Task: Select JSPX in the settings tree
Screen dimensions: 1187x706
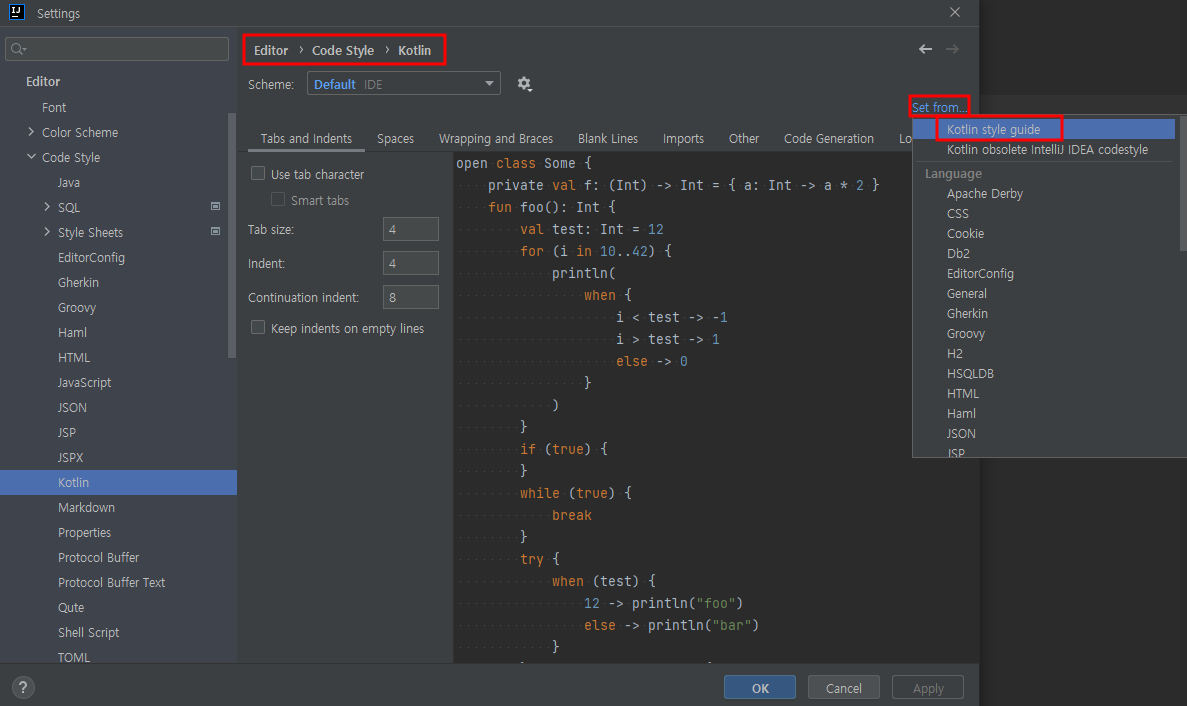Action: point(70,457)
